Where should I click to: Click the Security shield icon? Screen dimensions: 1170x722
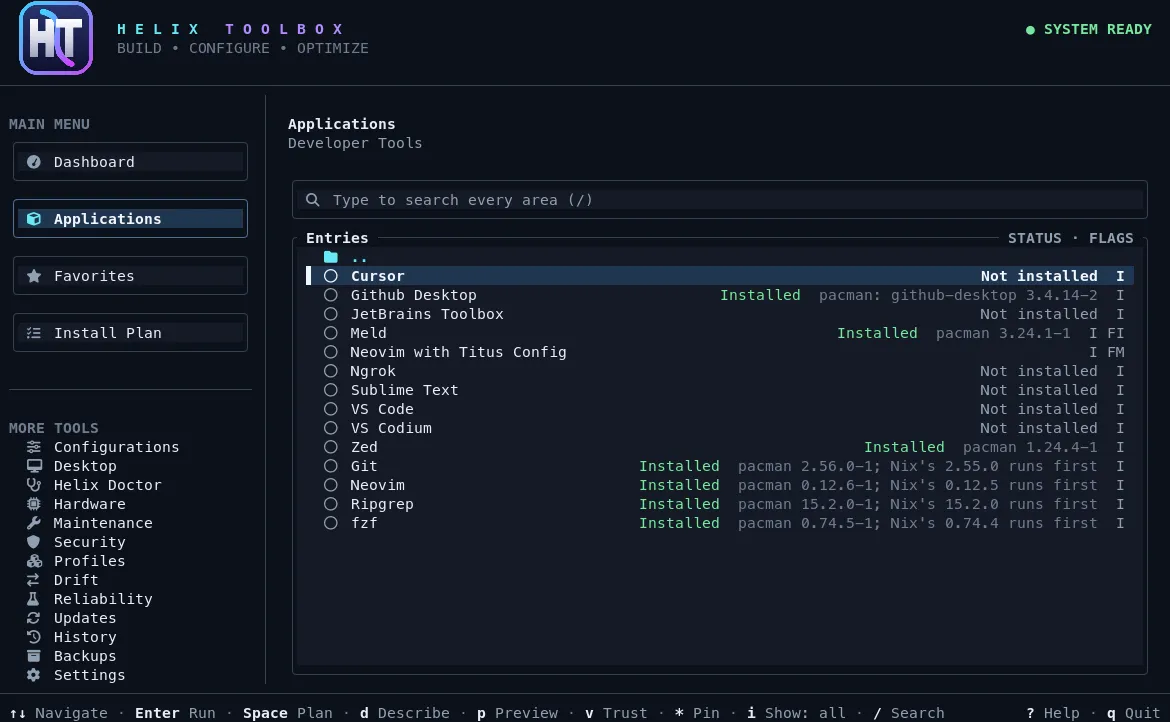click(x=34, y=542)
